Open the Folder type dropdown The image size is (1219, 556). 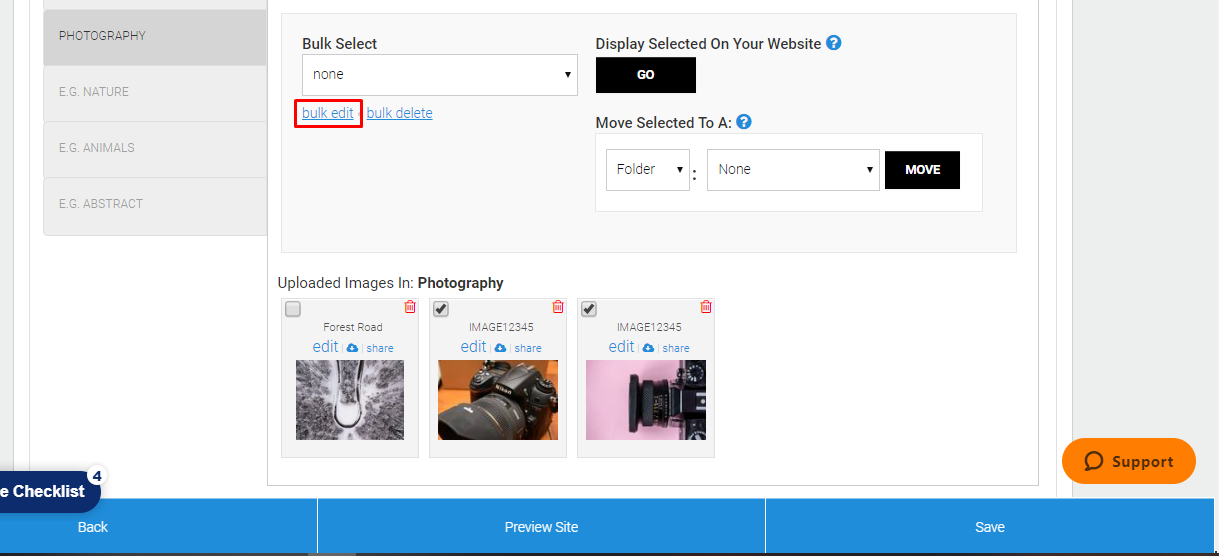coord(648,170)
